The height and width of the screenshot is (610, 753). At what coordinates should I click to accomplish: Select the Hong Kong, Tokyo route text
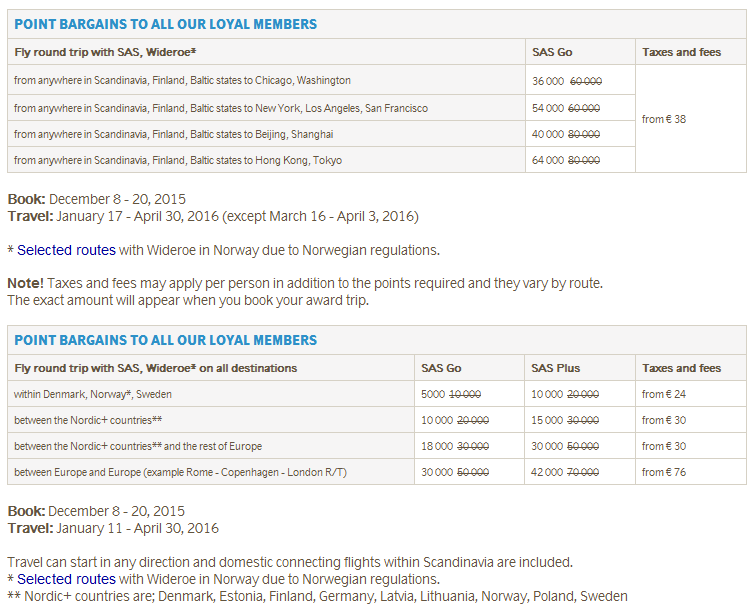point(178,160)
